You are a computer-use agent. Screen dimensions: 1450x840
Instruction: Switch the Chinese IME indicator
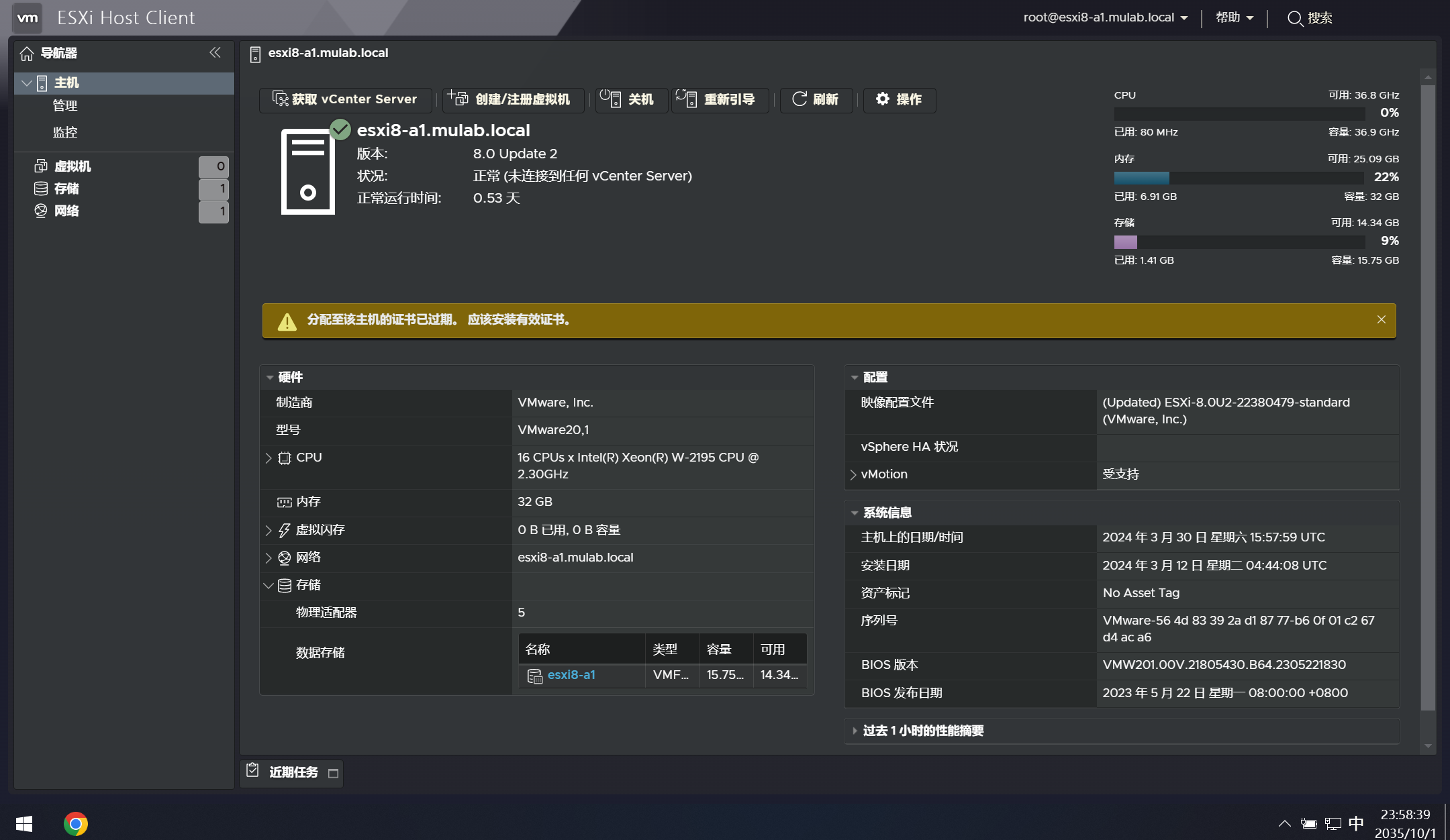(x=1356, y=823)
